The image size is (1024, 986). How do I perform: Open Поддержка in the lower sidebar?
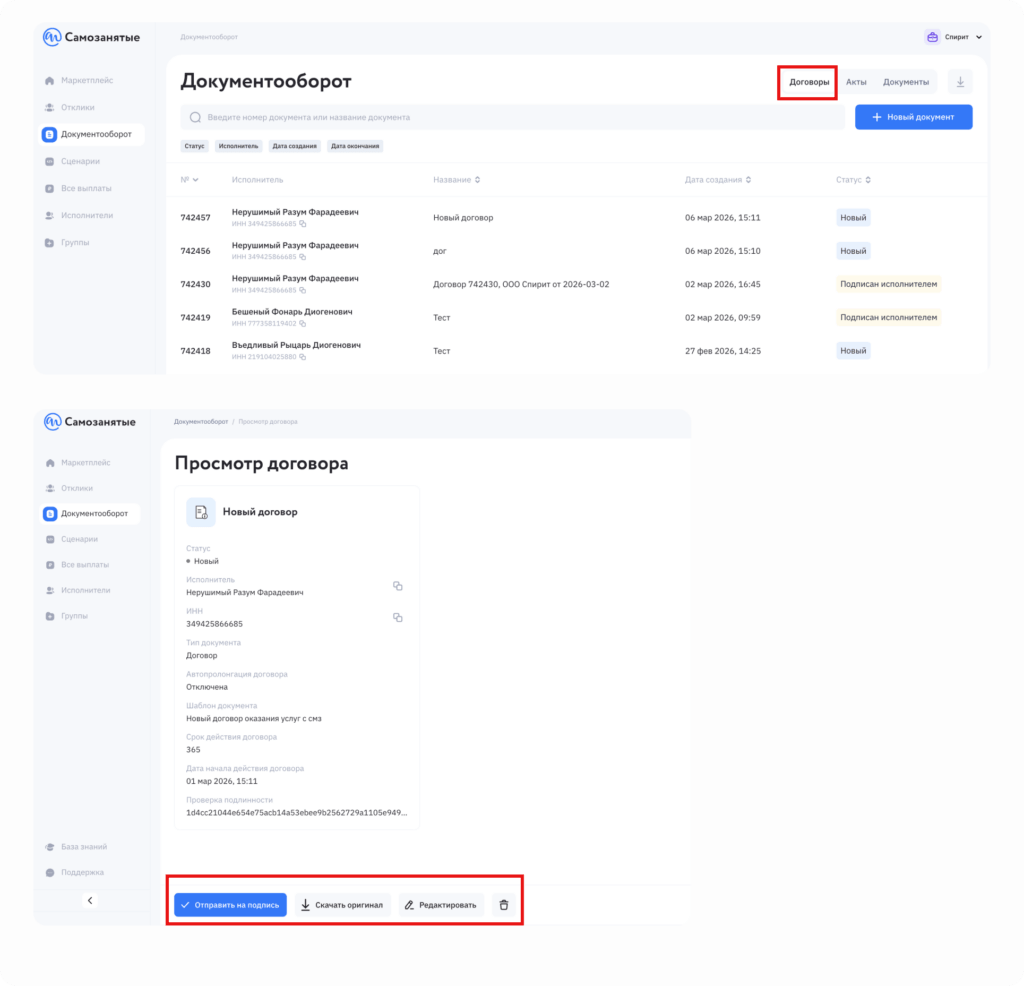coord(81,872)
